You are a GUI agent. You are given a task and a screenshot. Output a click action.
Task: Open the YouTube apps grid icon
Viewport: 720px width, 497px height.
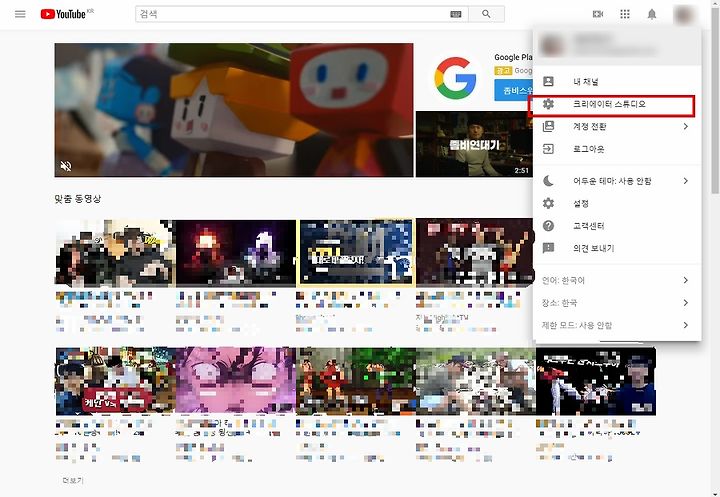tap(625, 14)
